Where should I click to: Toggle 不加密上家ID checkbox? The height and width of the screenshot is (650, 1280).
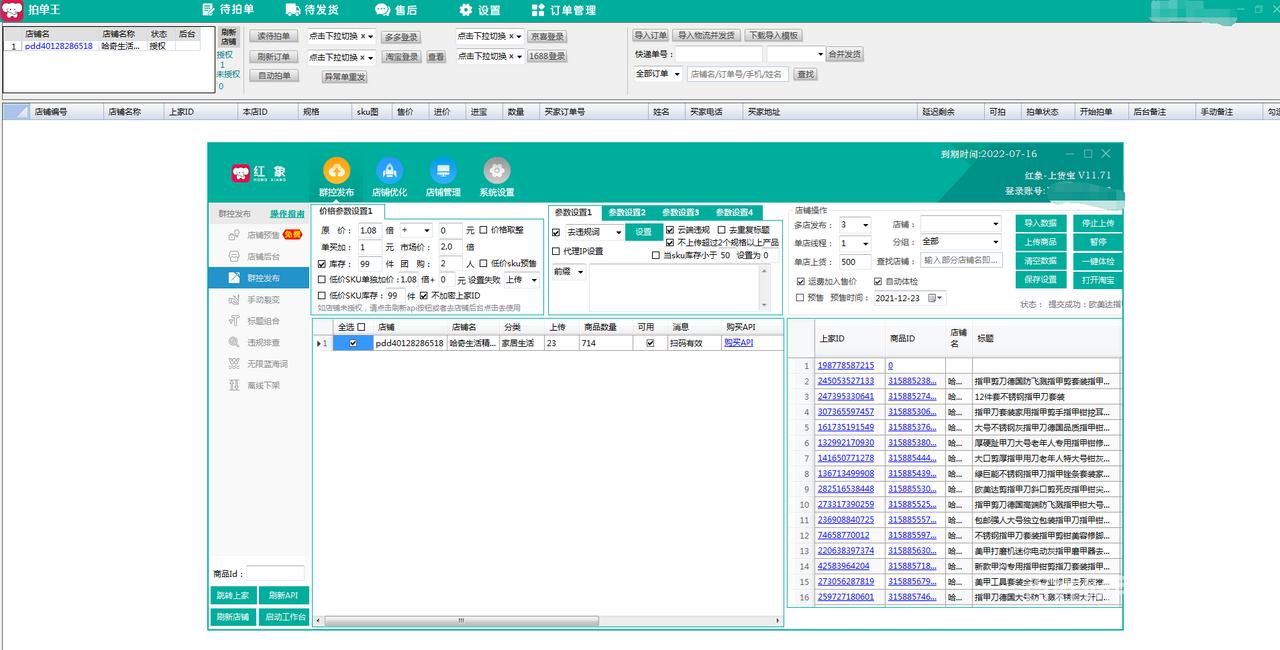click(x=424, y=296)
